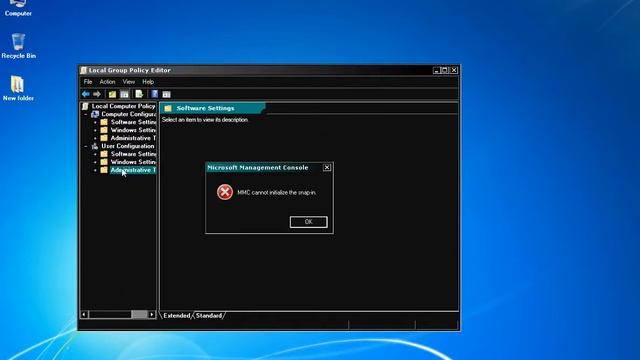Viewport: 640px width, 360px height.
Task: Open the View menu
Action: point(129,82)
